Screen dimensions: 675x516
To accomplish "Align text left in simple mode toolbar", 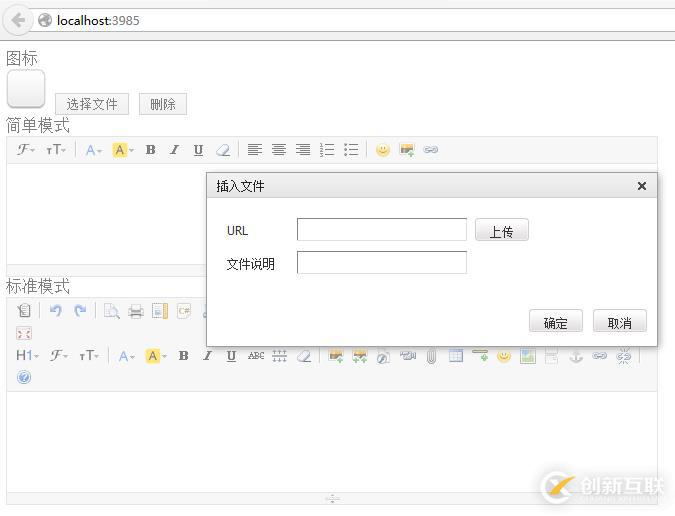I will pos(255,150).
